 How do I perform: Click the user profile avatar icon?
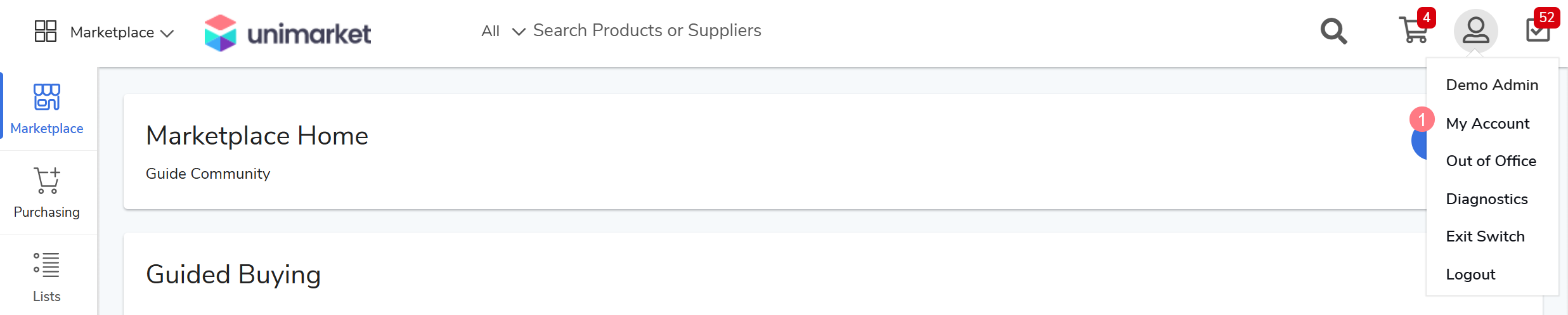[1475, 31]
